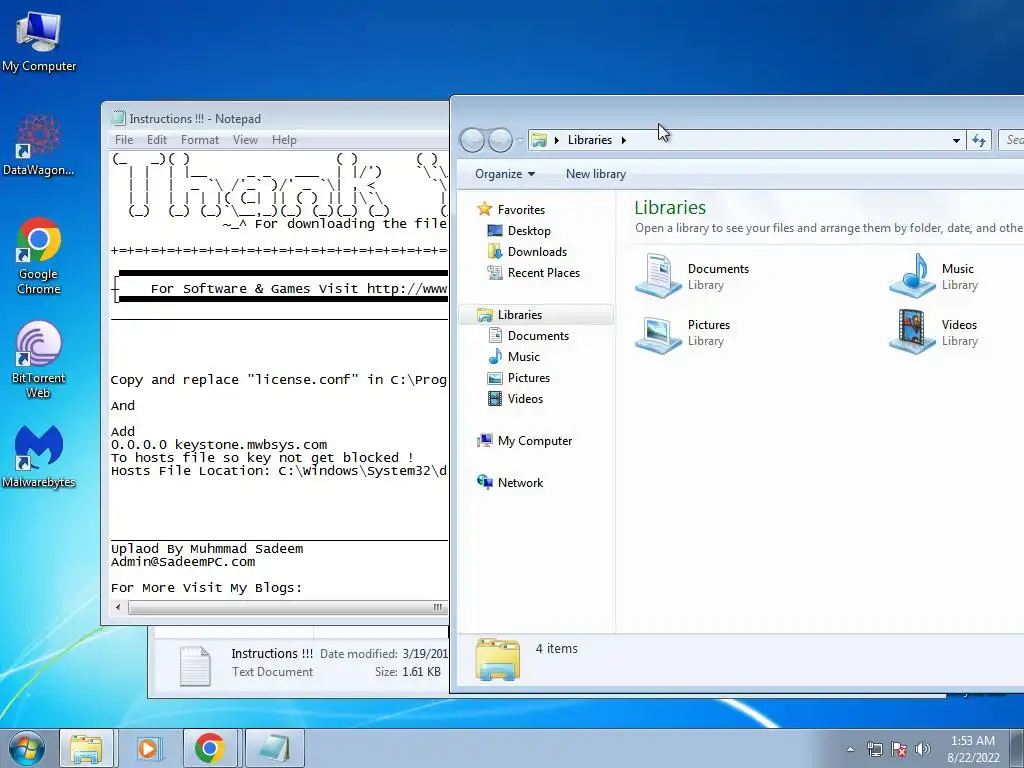Click the taskbar clock showing 1:53 AM
Image resolution: width=1024 pixels, height=768 pixels.
(x=973, y=749)
